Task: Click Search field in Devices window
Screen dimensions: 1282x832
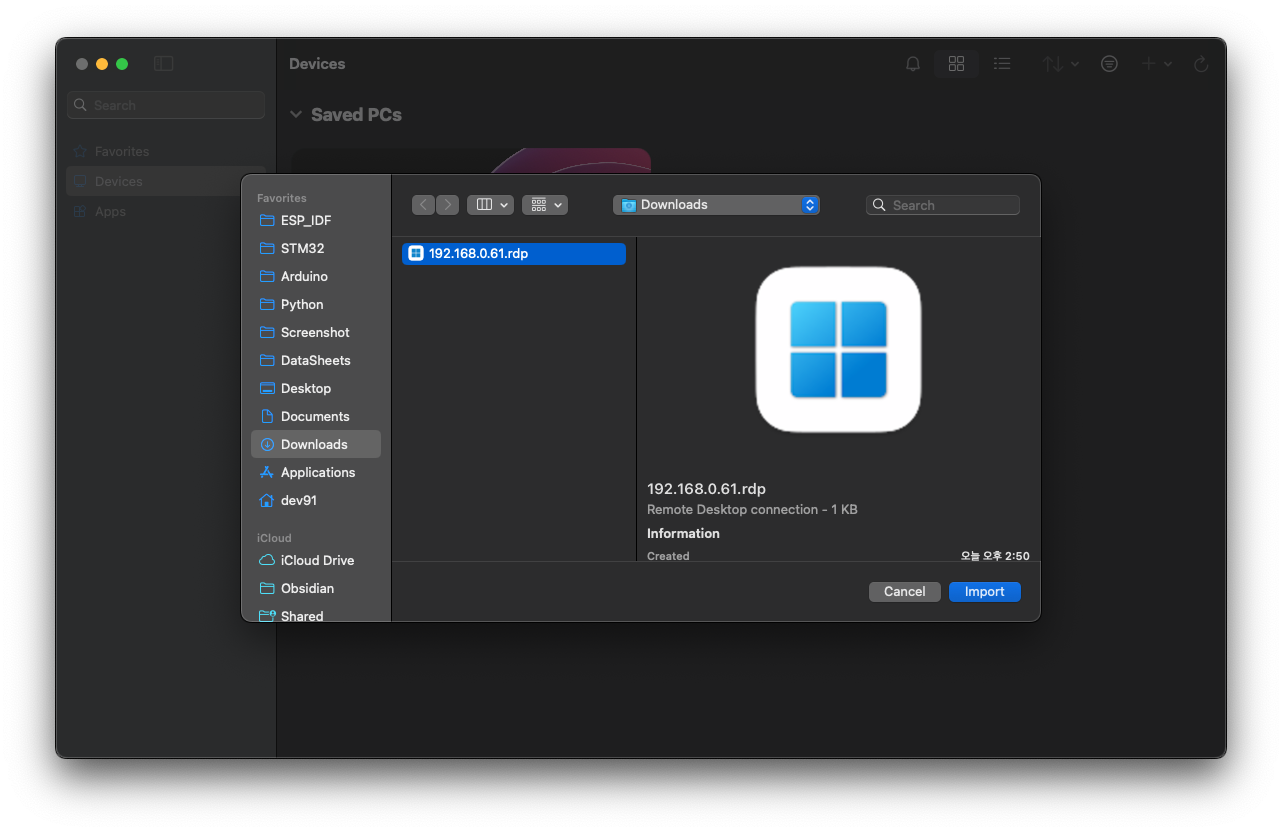Action: pyautogui.click(x=166, y=105)
